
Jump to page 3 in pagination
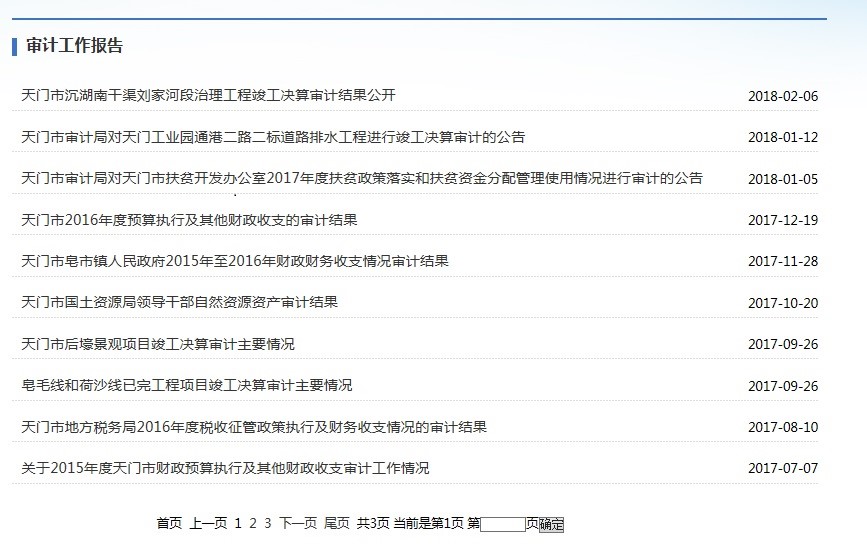pos(268,523)
